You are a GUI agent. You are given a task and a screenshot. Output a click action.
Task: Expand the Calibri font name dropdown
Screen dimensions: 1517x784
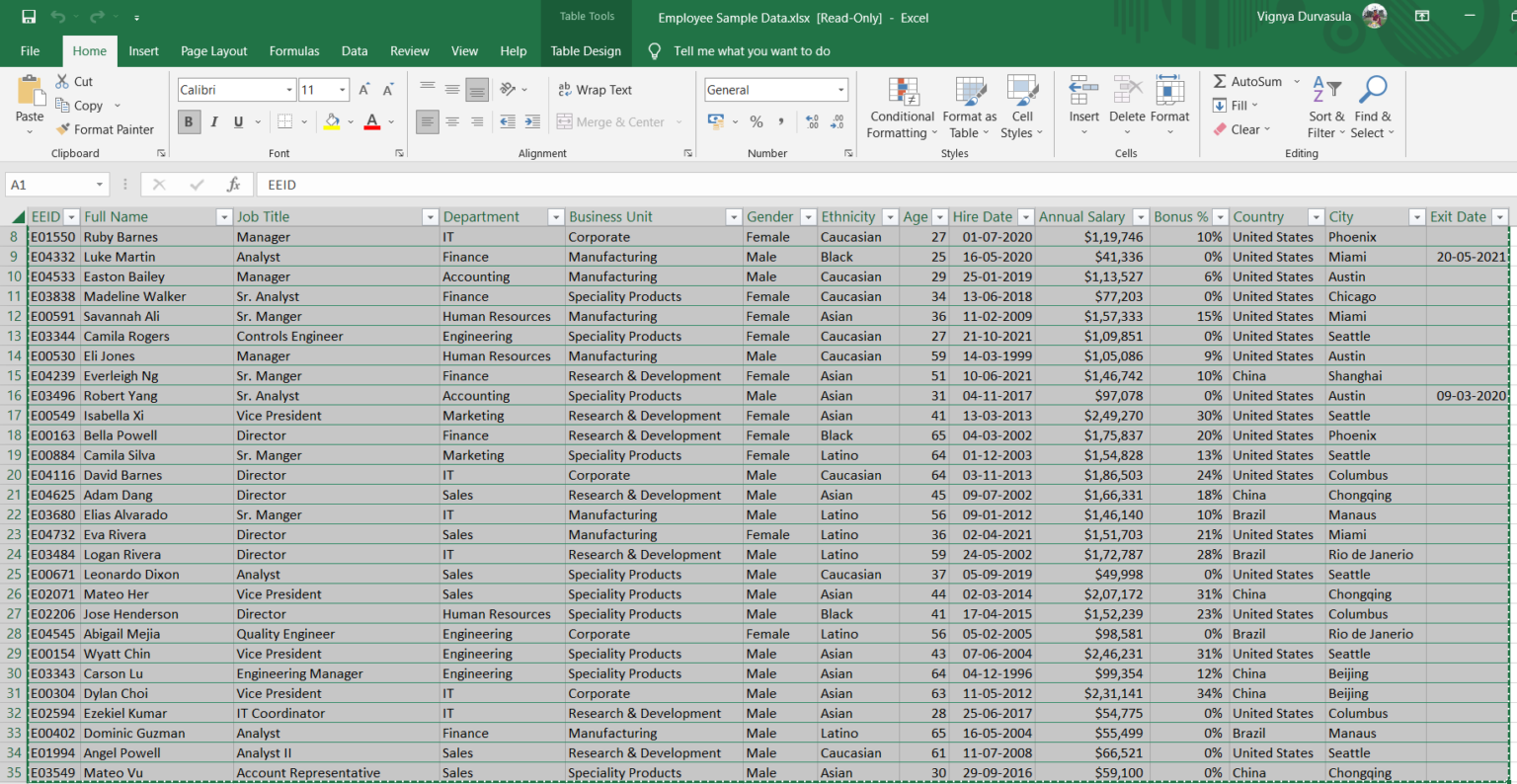(289, 90)
